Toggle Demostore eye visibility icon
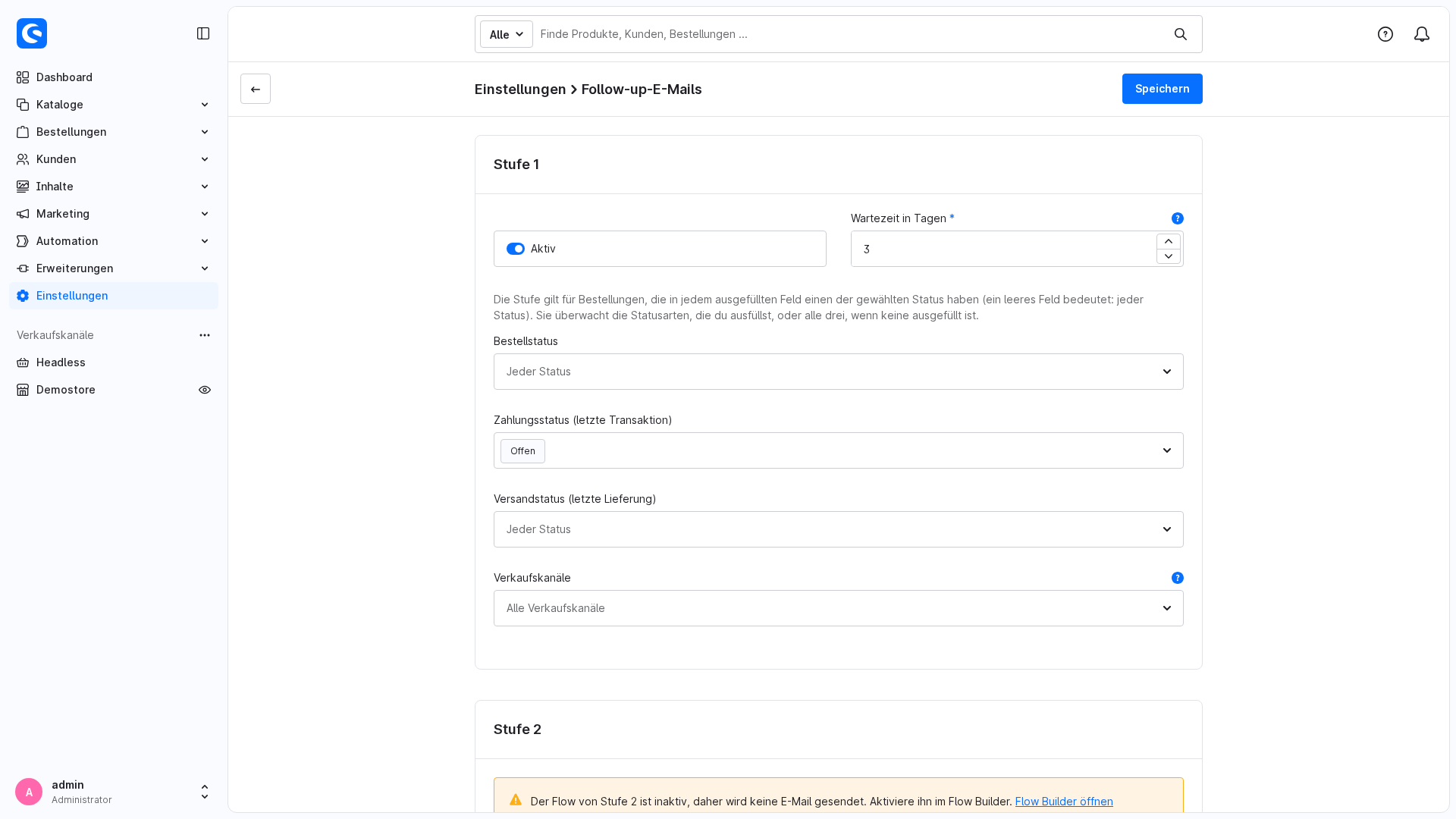 click(205, 390)
